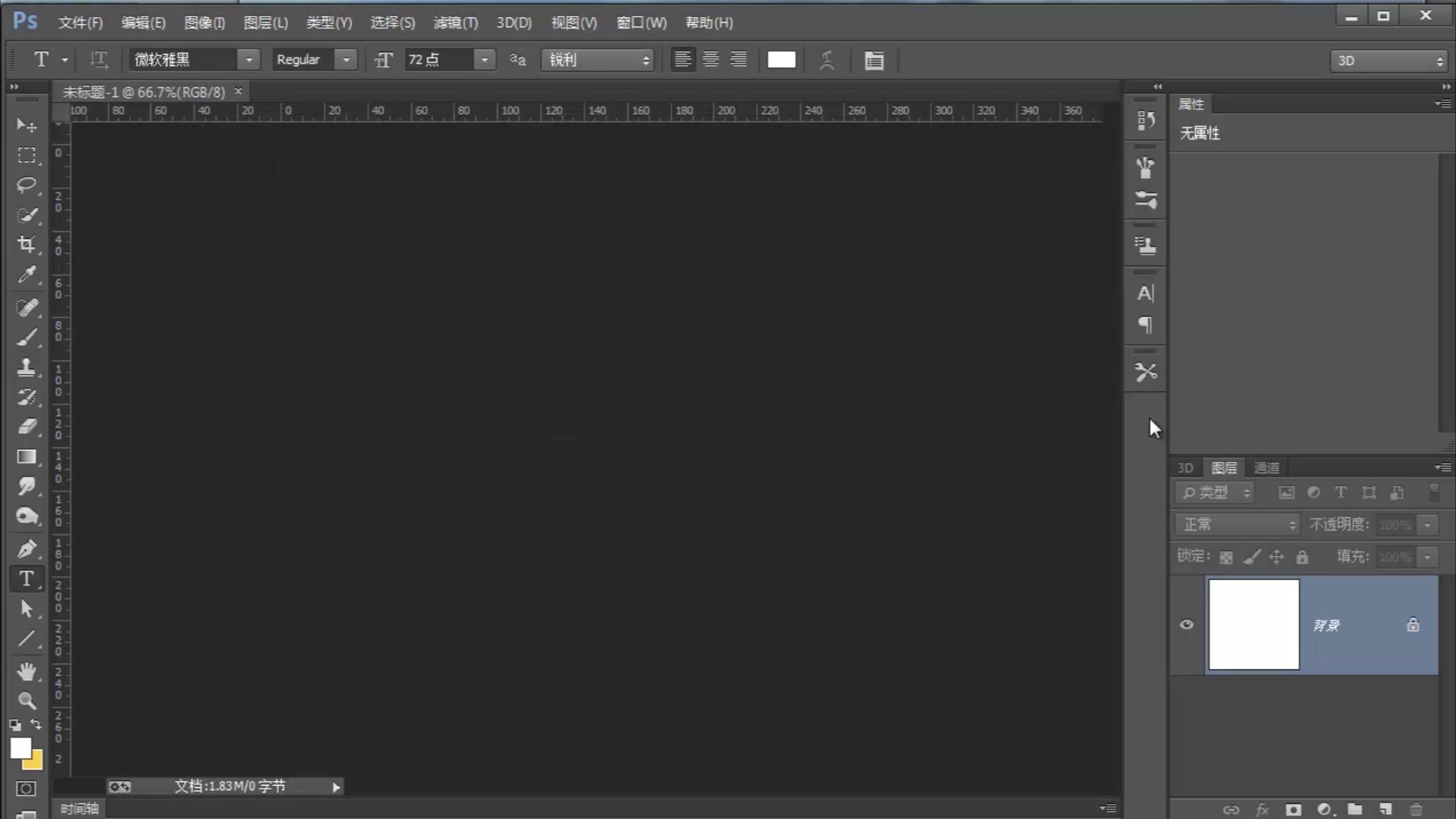Screen dimensions: 1456x819
Task: Toggle lock transparent pixels
Action: (1226, 557)
